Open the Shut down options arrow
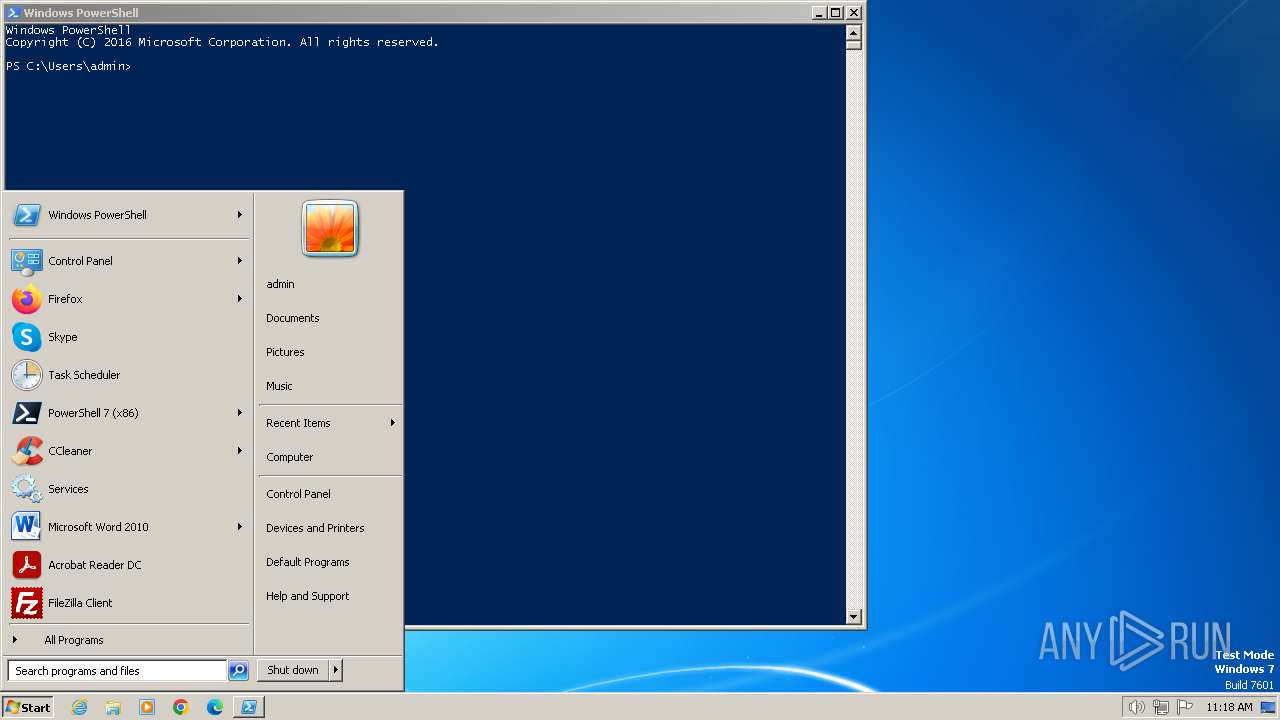The width and height of the screenshot is (1280, 720). [x=336, y=671]
